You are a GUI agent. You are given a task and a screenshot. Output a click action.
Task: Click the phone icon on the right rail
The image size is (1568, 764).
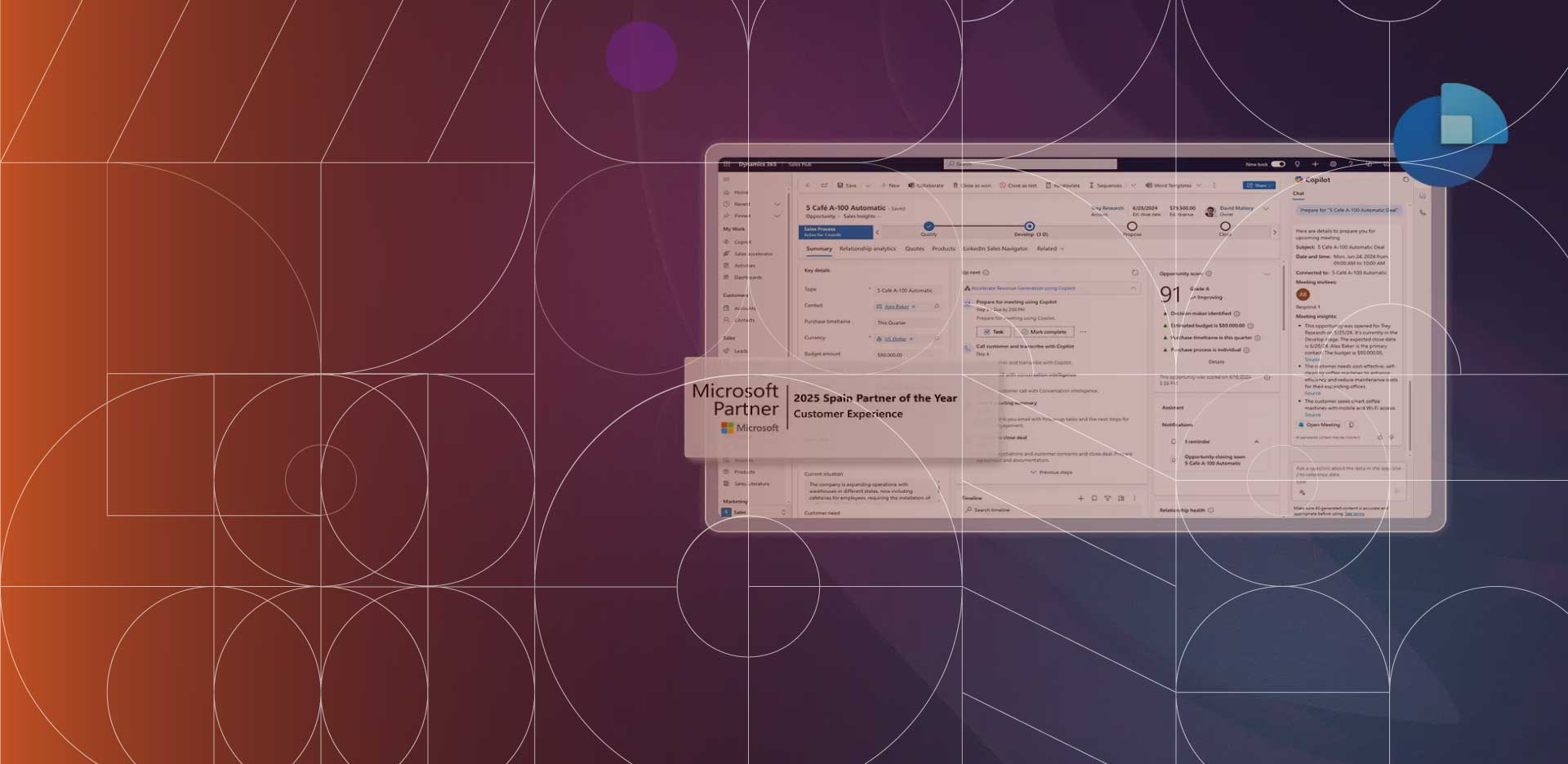tap(1423, 212)
